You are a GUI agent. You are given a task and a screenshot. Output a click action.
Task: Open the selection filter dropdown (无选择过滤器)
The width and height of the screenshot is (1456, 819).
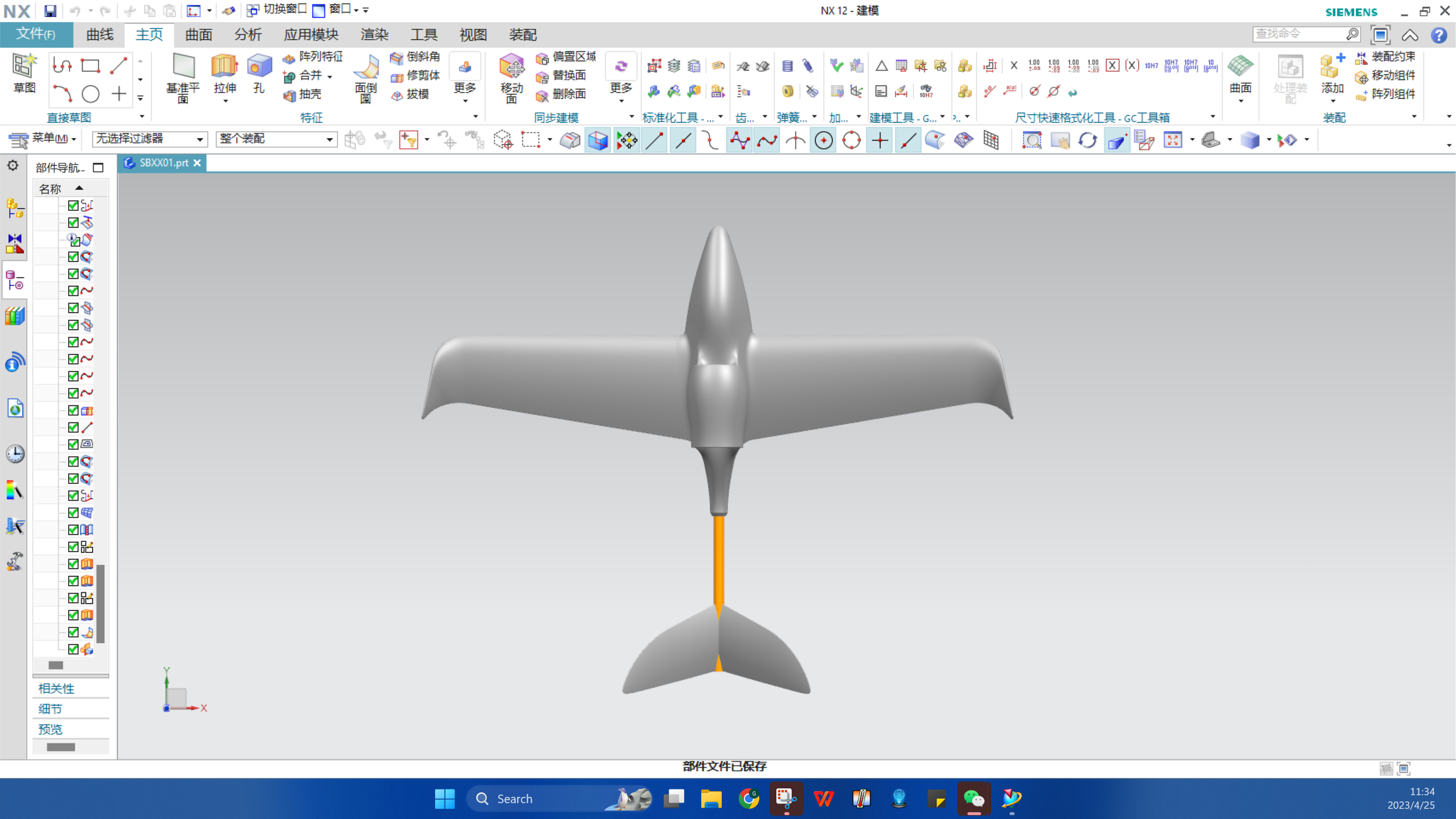[x=149, y=139]
